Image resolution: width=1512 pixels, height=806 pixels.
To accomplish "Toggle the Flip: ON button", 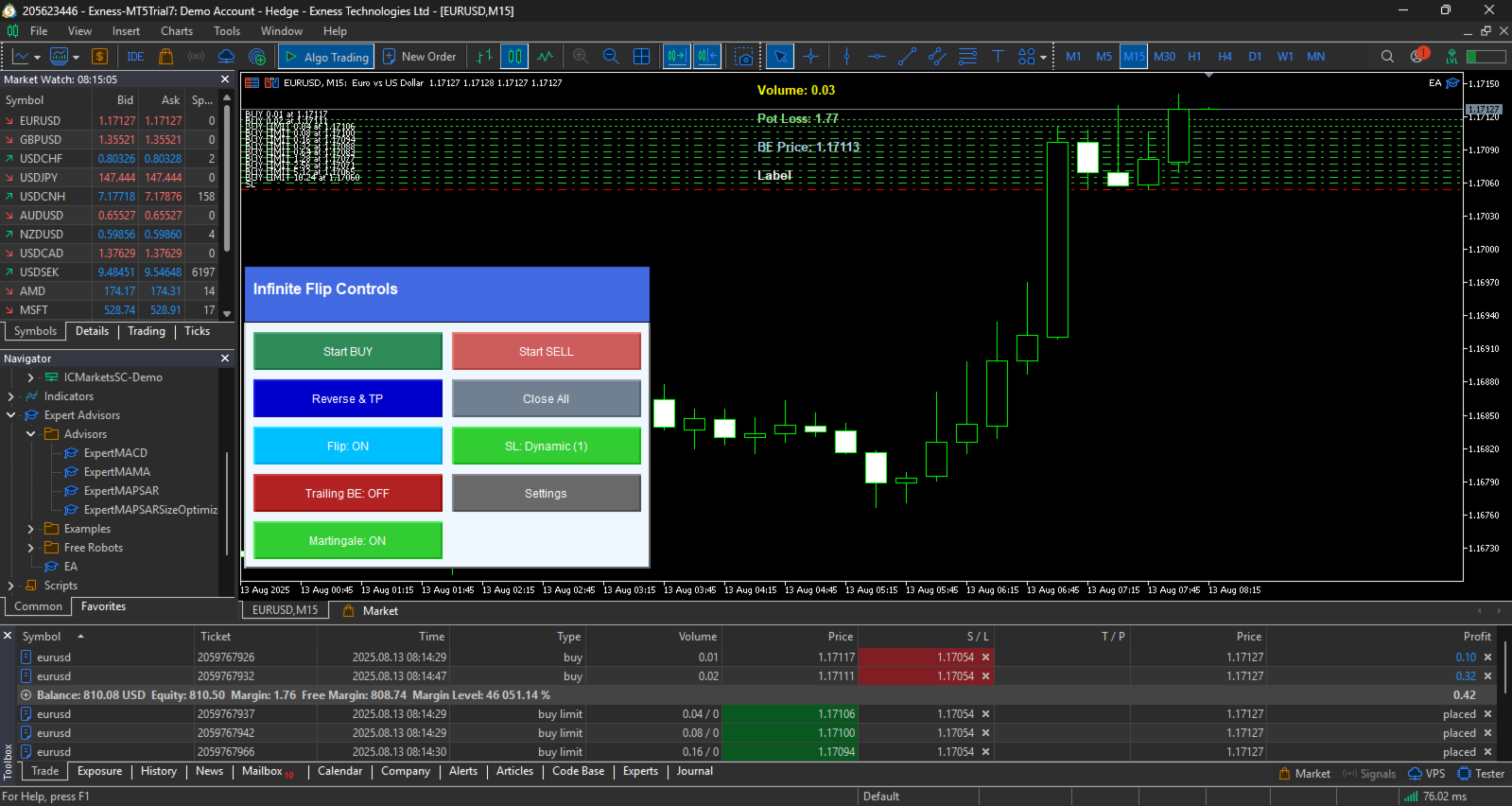I will (x=347, y=446).
